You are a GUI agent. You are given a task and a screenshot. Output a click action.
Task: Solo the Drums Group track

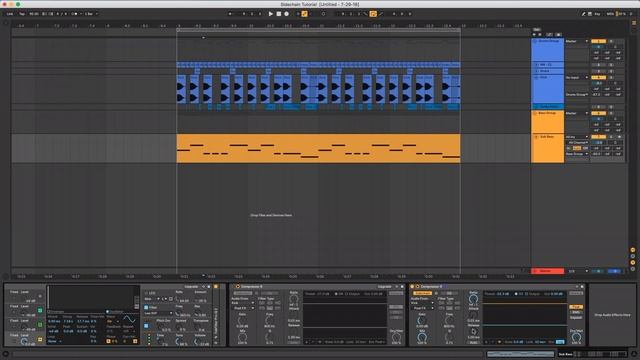[611, 41]
